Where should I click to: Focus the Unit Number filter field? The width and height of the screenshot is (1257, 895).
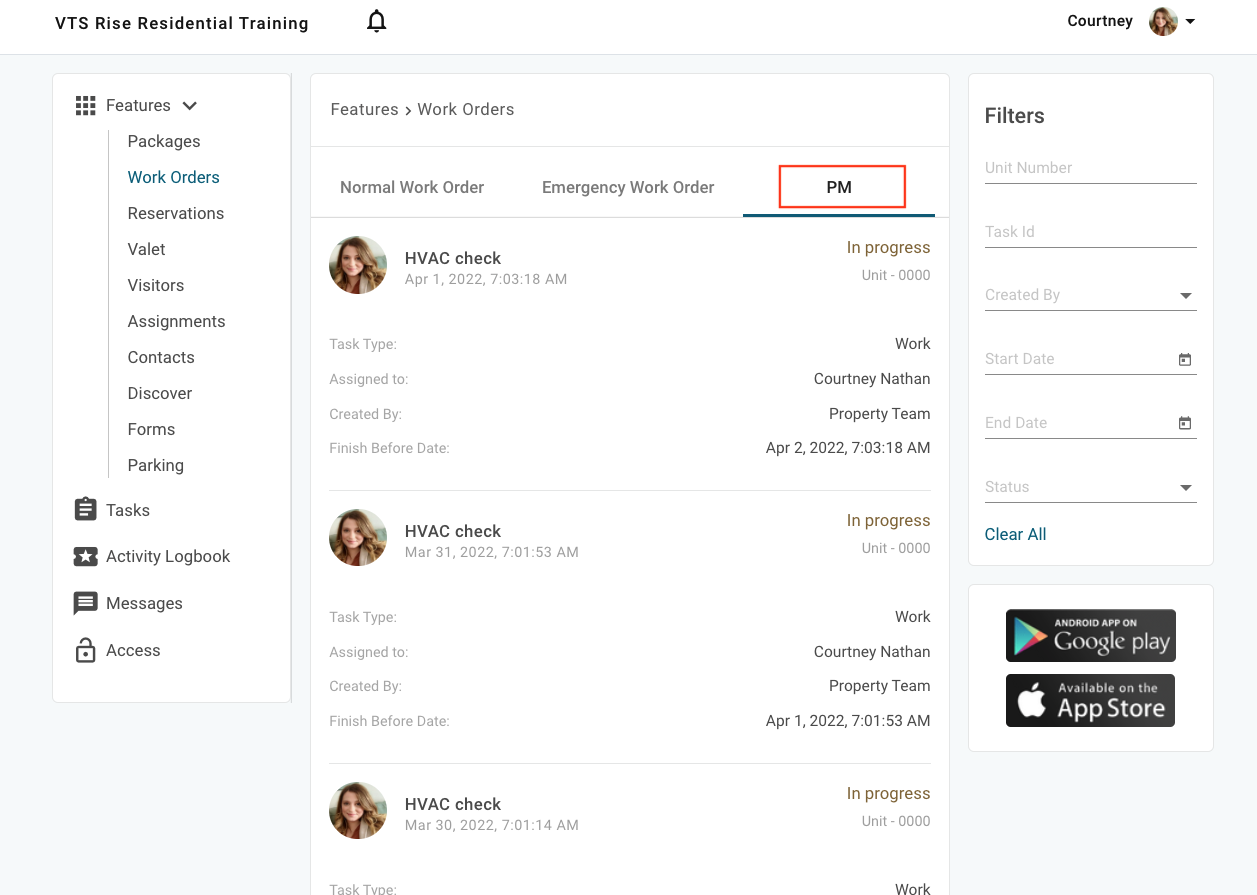tap(1090, 168)
